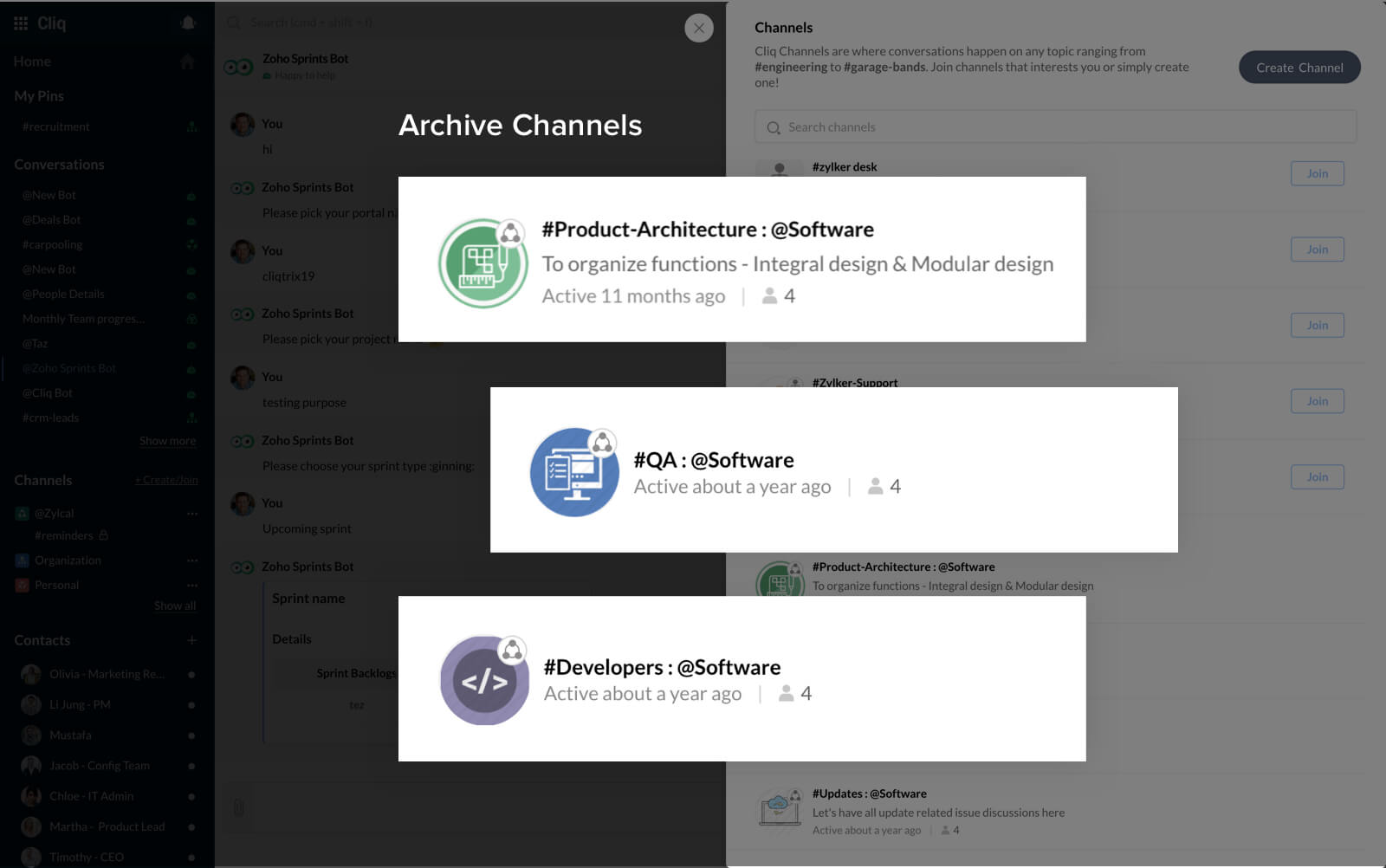Open the #recruitment pinned channel
Image resolution: width=1386 pixels, height=868 pixels.
coord(55,126)
